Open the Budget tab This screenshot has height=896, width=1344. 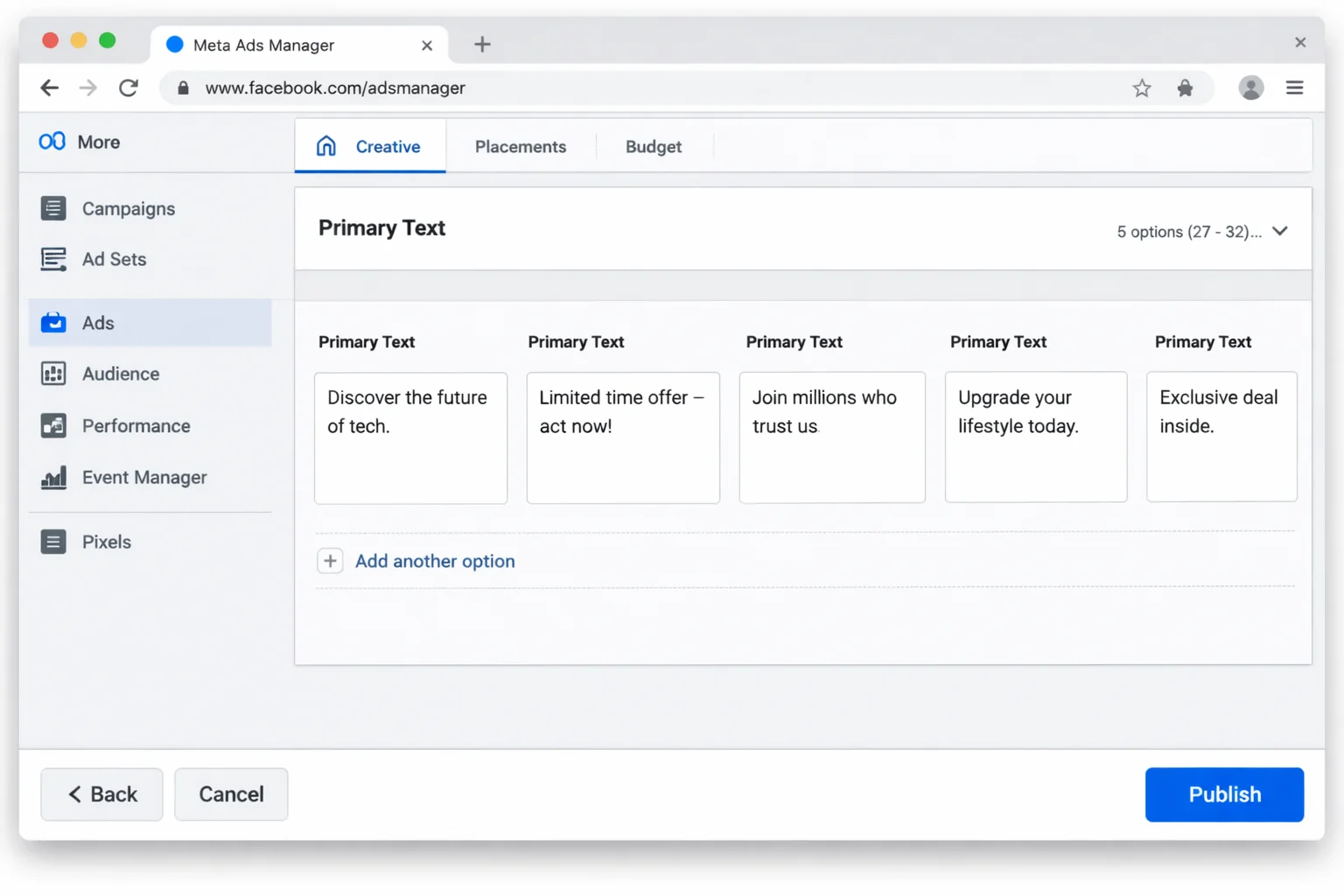coord(653,146)
